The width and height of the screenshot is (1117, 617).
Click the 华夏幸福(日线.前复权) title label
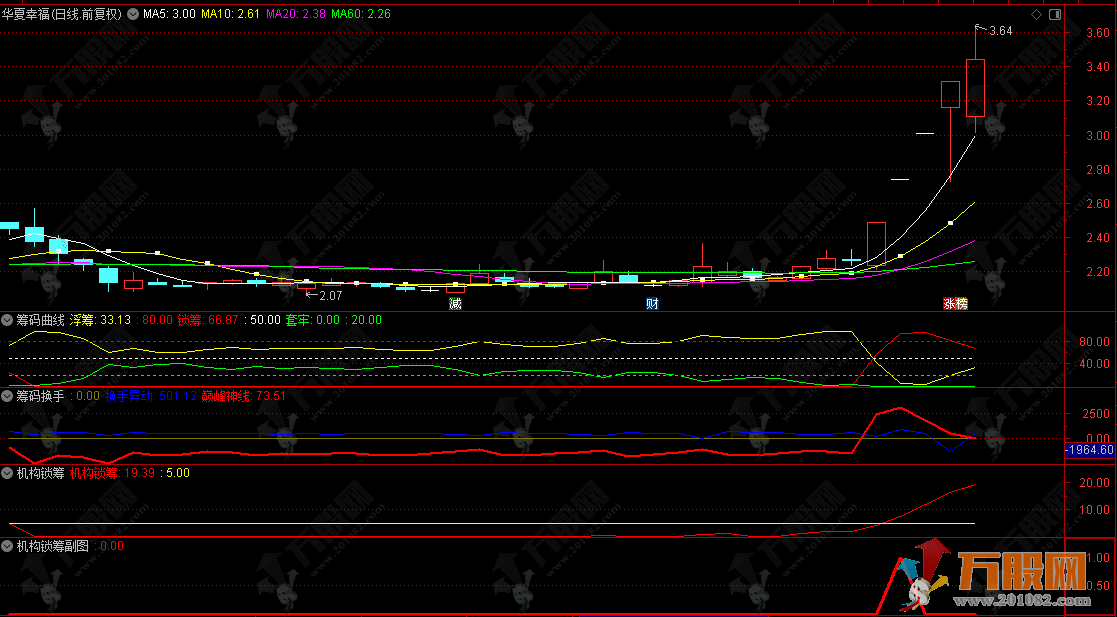(x=62, y=15)
